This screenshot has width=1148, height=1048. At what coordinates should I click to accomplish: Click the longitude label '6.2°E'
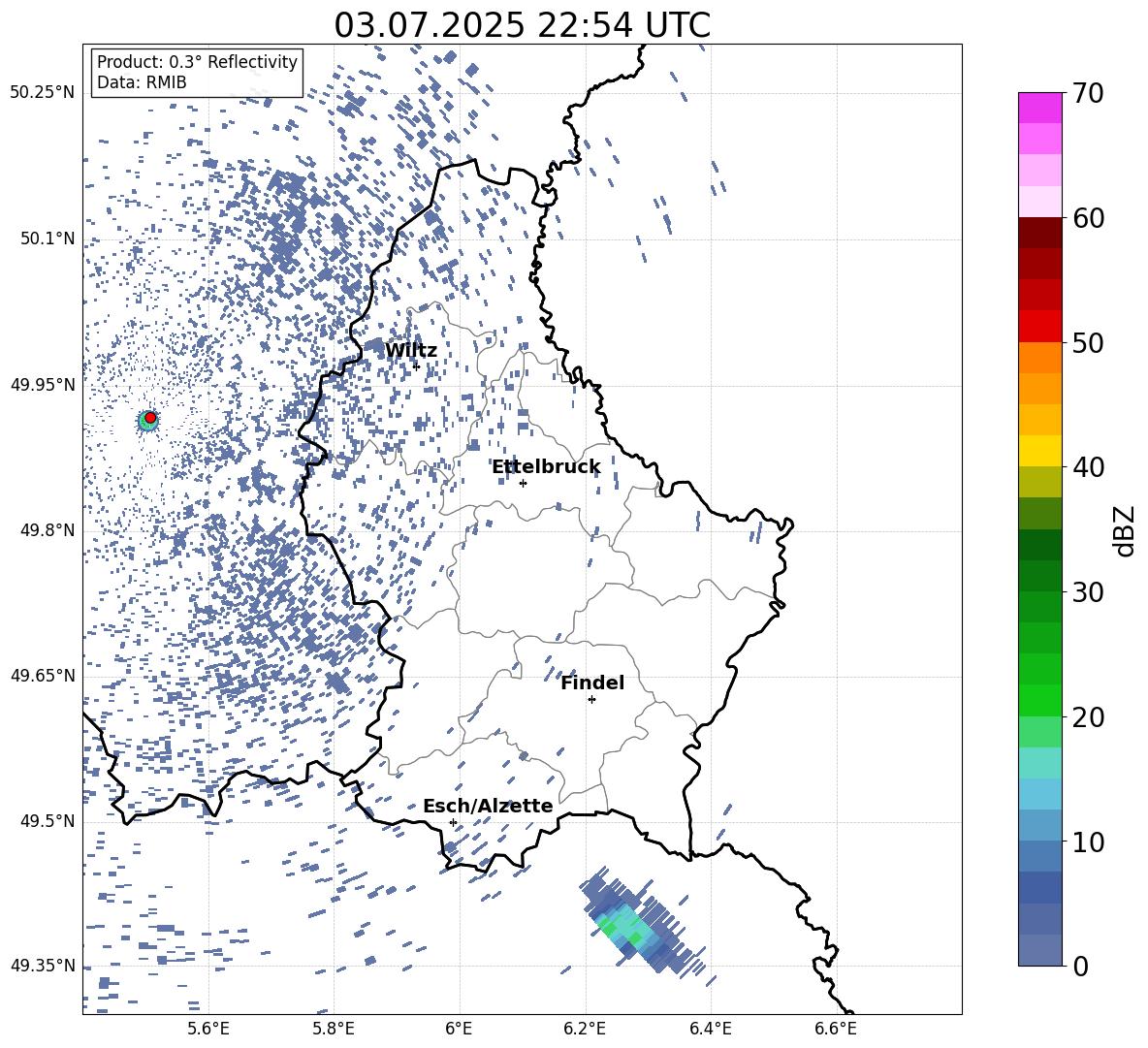585,1029
